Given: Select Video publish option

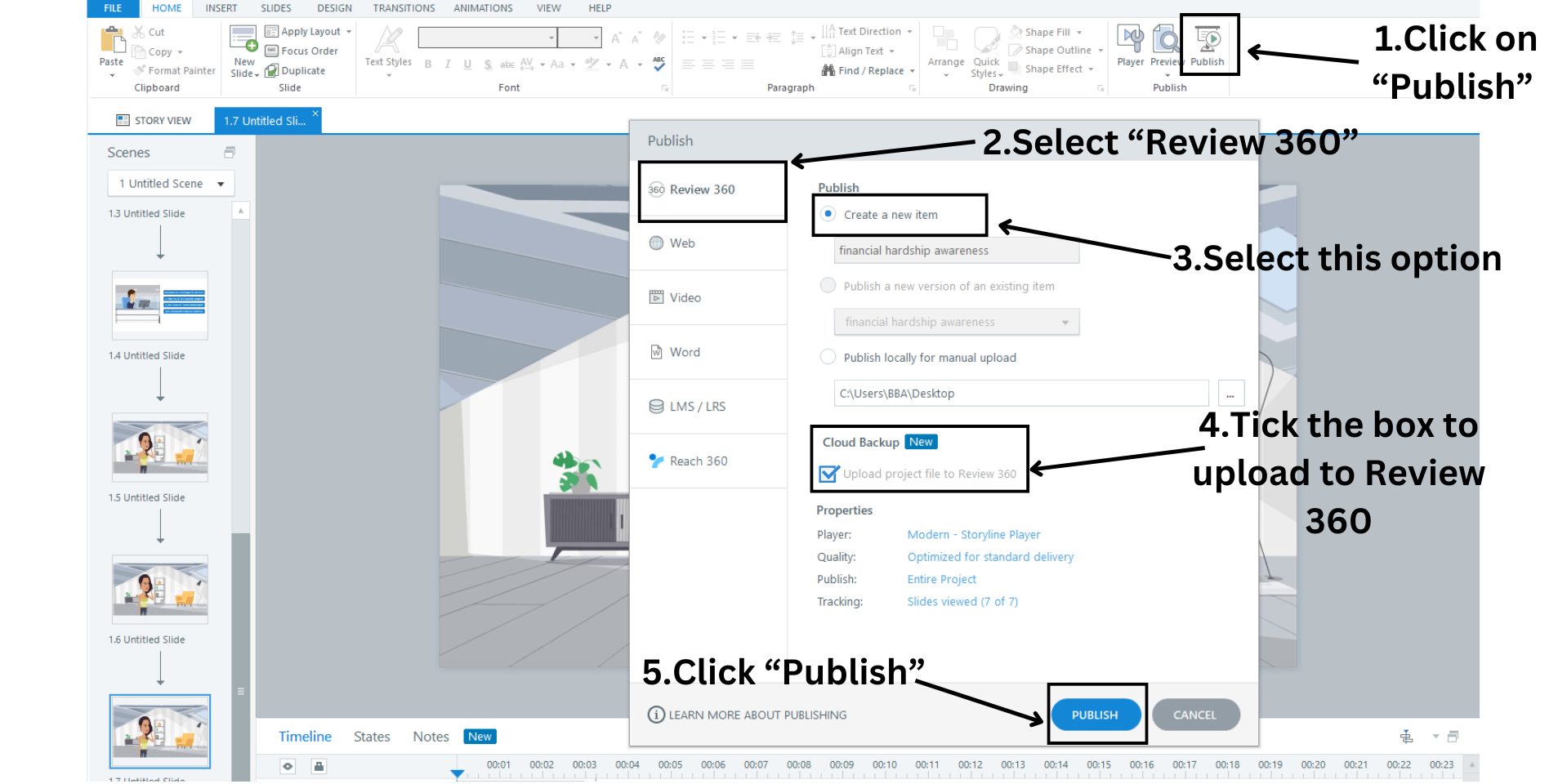Looking at the screenshot, I should 708,297.
